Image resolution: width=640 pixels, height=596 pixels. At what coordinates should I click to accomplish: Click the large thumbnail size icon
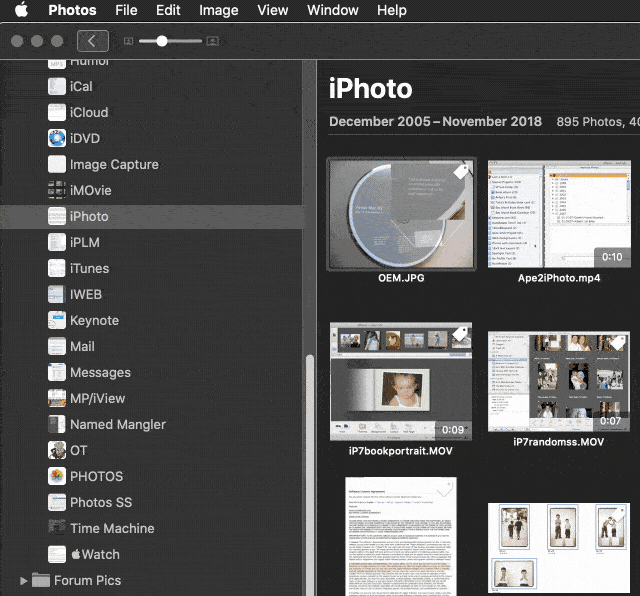point(212,42)
